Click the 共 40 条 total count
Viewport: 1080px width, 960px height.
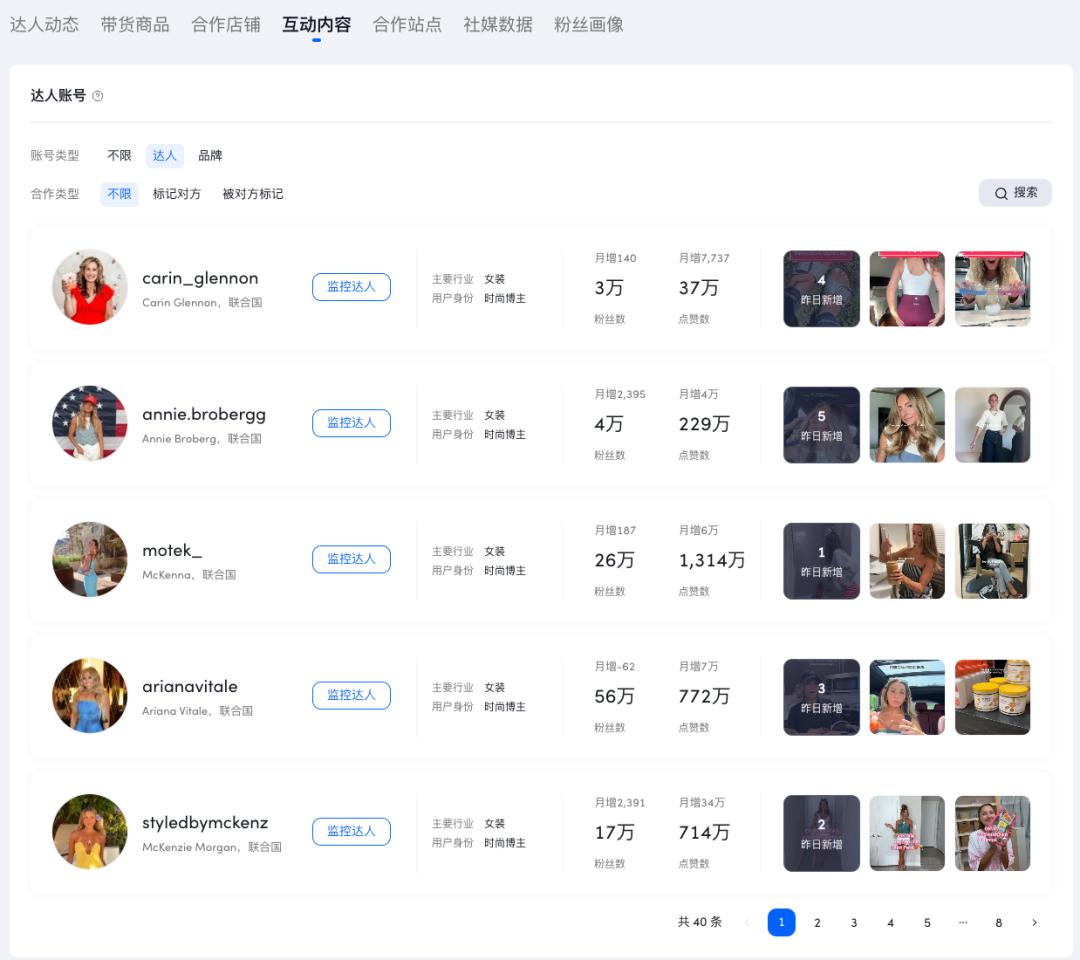700,922
